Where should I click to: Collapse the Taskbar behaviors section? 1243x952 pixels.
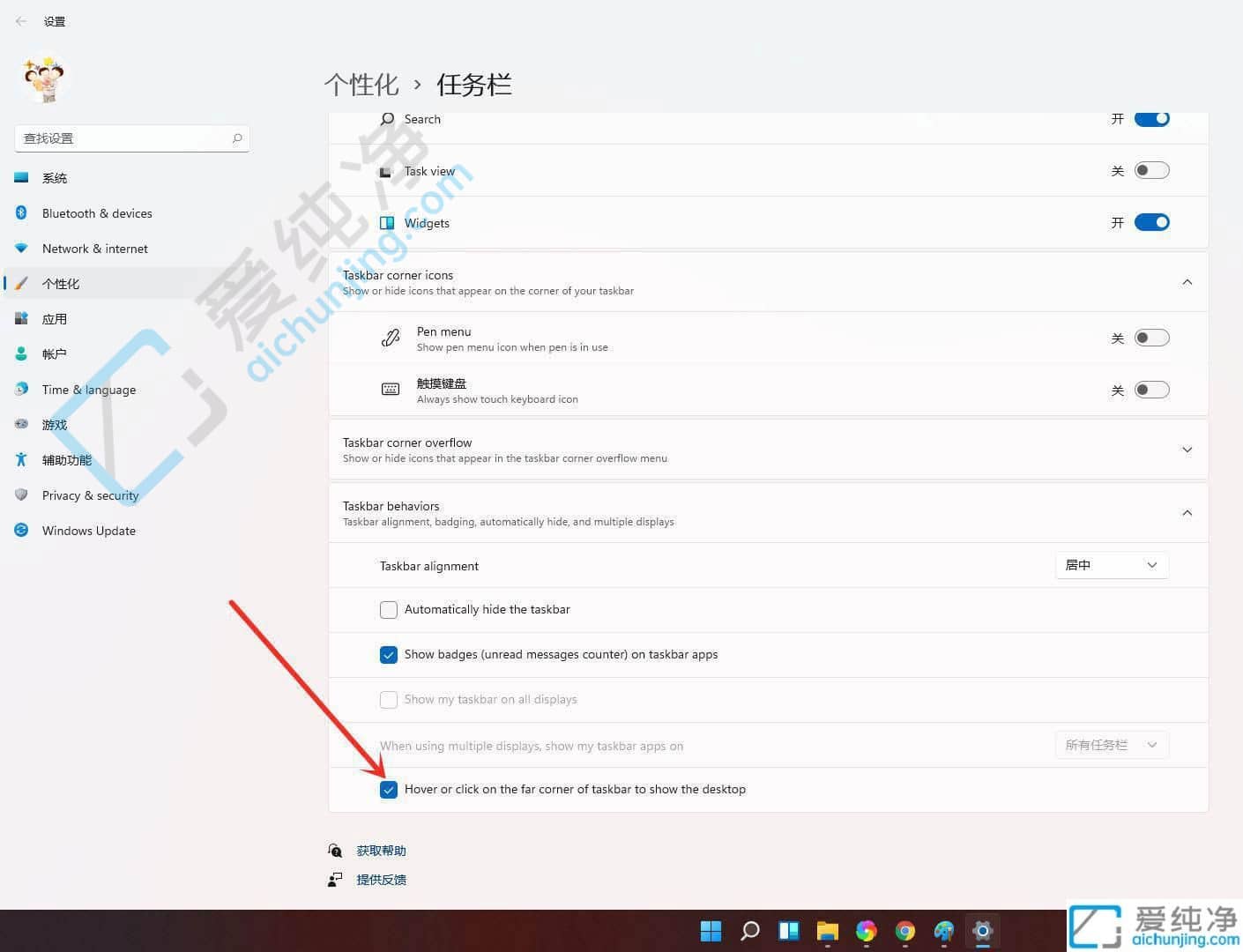(1187, 512)
